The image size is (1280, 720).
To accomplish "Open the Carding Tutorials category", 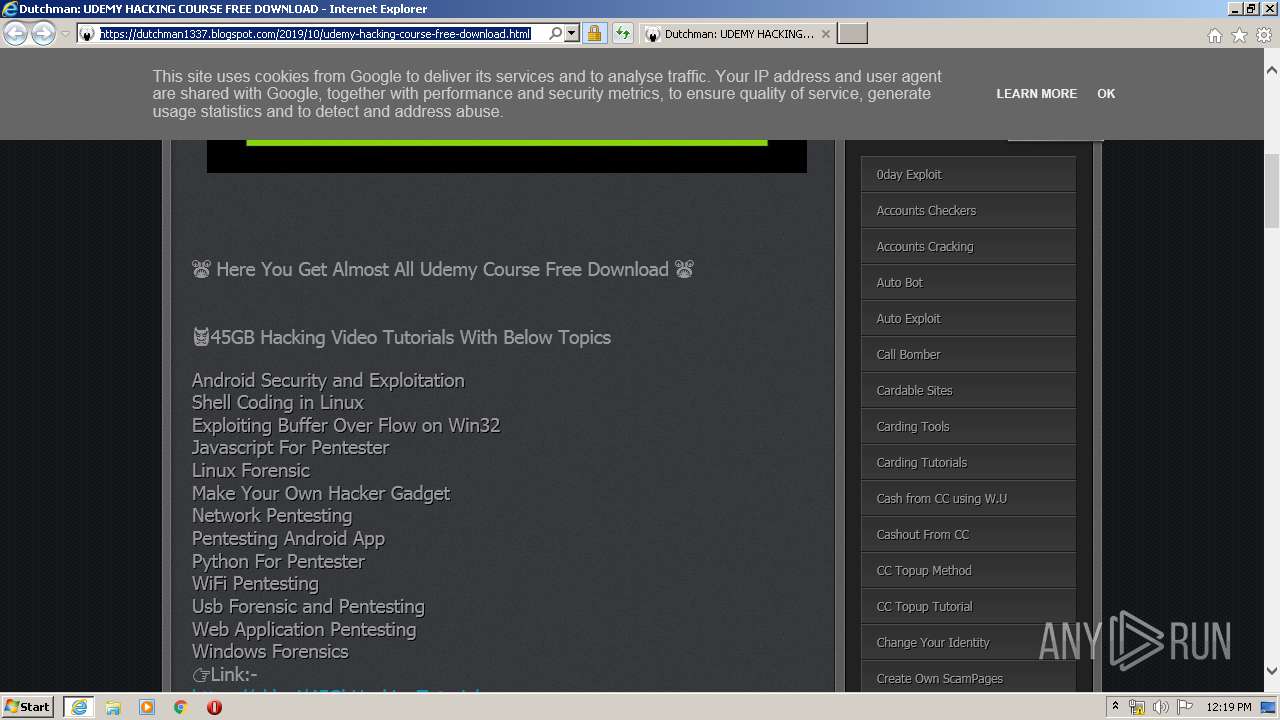I will 968,462.
